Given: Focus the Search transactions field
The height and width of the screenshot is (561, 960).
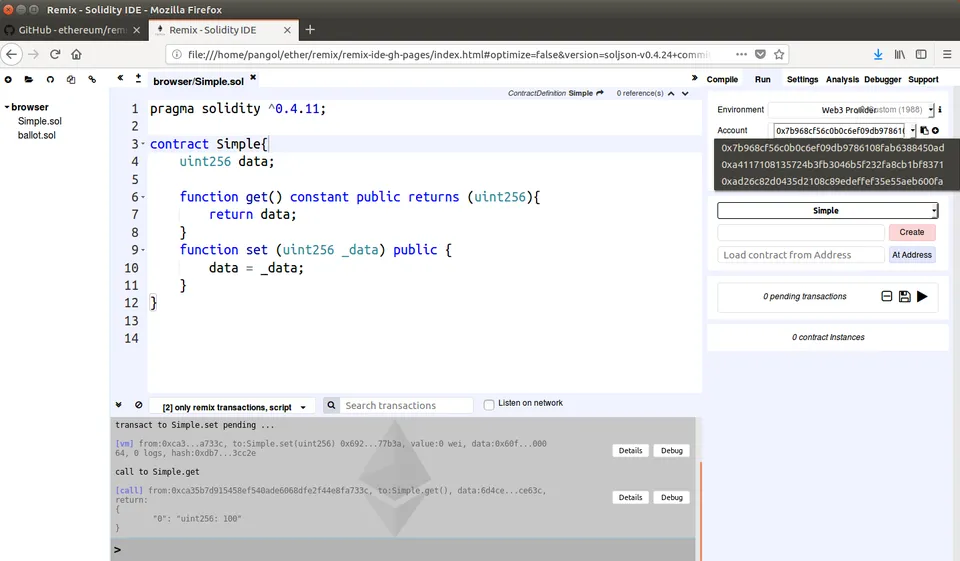Looking at the screenshot, I should (x=406, y=405).
